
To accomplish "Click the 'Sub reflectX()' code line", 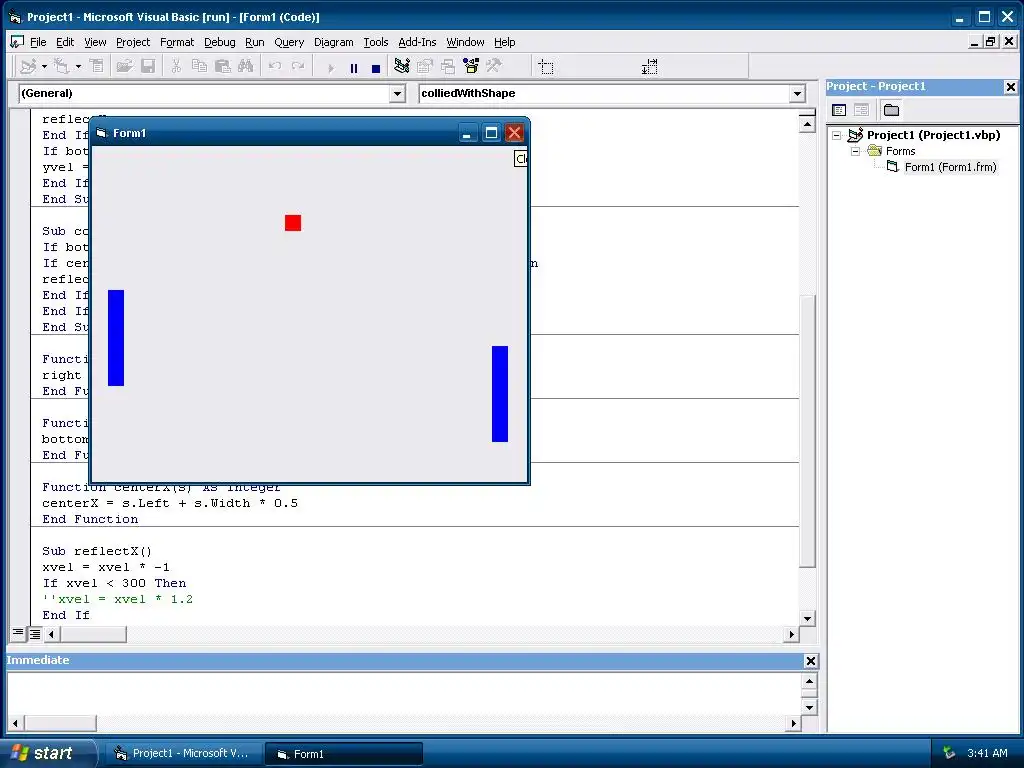I will [x=97, y=551].
